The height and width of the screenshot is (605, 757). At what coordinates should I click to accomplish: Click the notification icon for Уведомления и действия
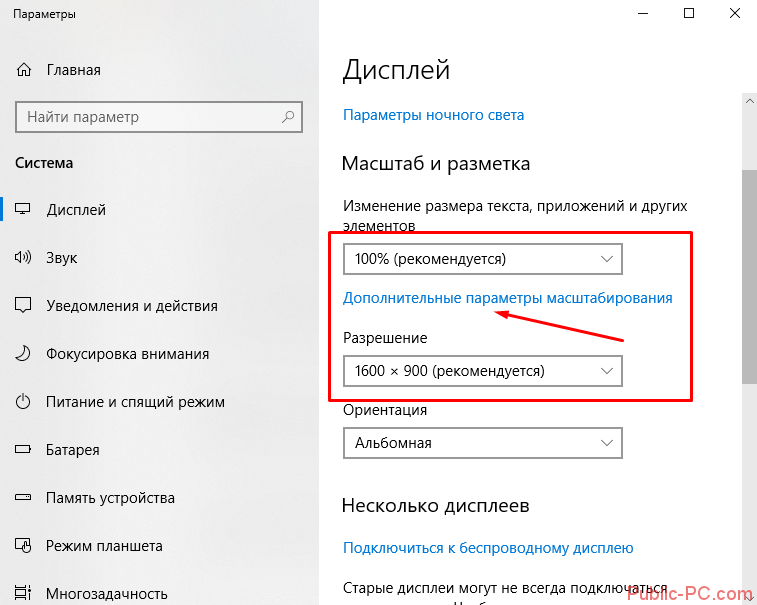(23, 305)
